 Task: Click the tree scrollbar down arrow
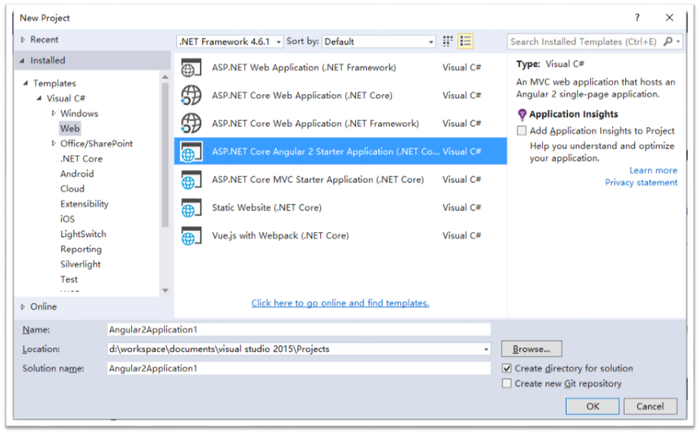pos(165,291)
